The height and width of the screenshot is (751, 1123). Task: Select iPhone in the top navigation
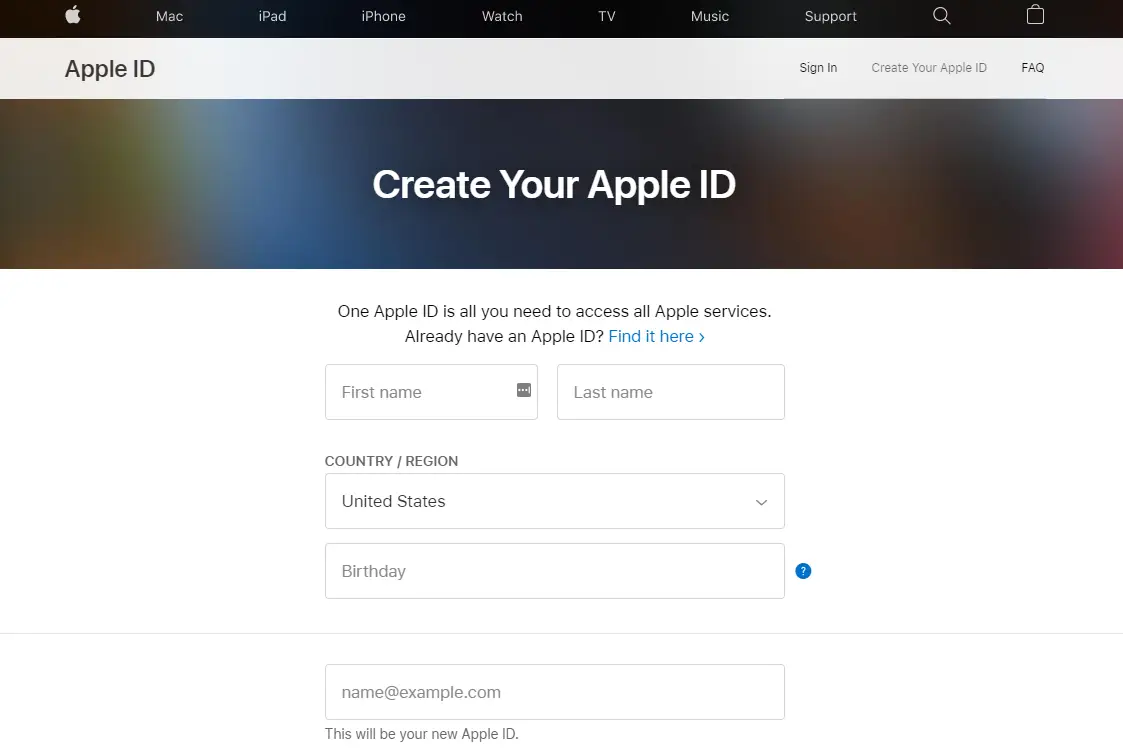click(383, 16)
